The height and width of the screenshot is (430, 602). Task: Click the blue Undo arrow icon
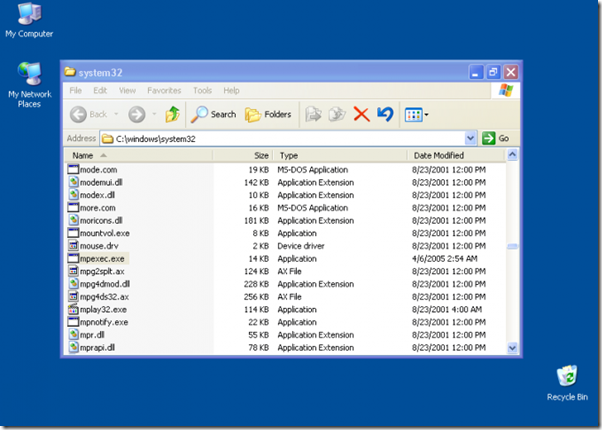[385, 114]
